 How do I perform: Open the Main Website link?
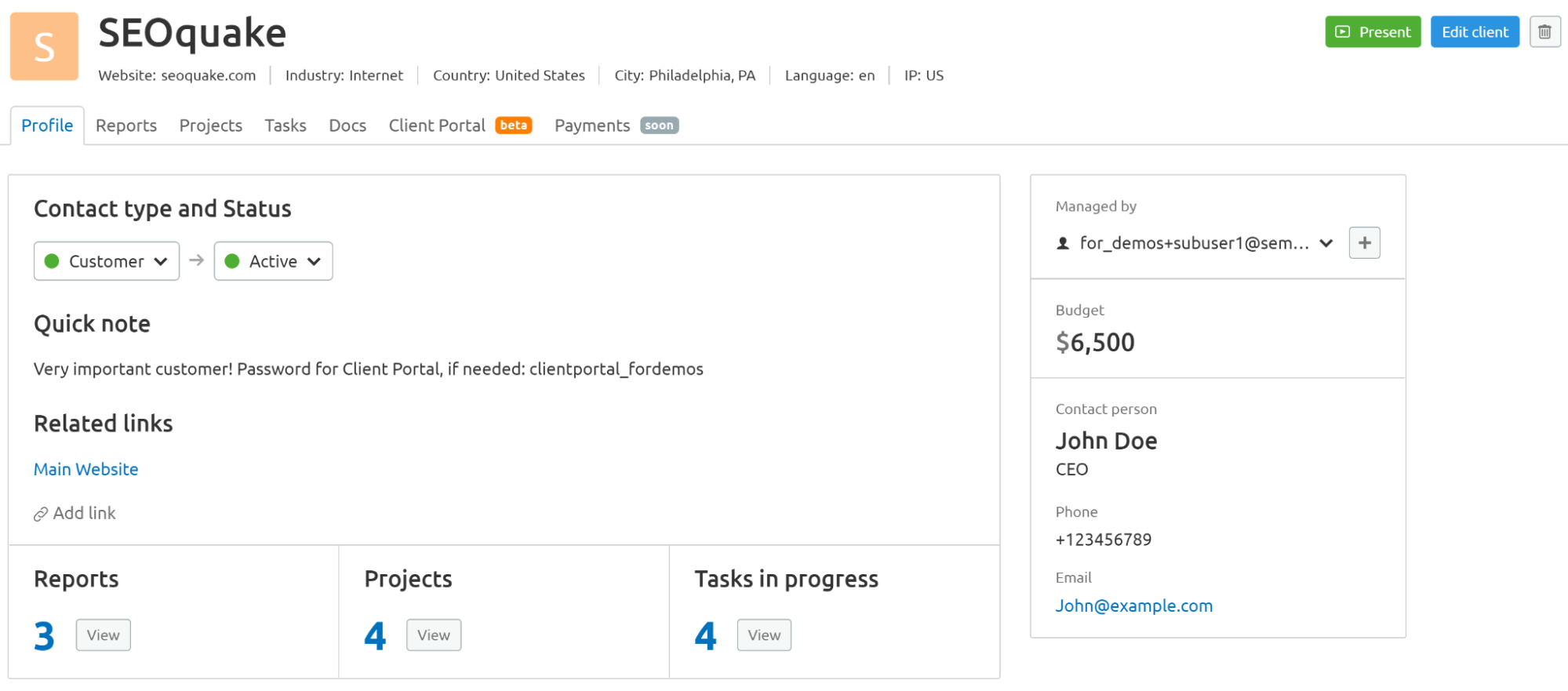click(86, 469)
